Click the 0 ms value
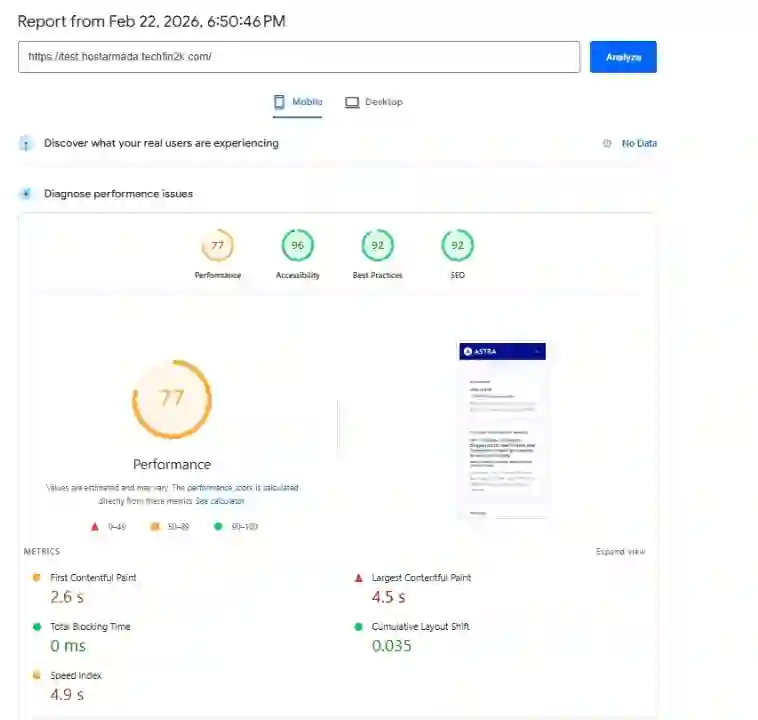The image size is (758, 720). pos(68,646)
